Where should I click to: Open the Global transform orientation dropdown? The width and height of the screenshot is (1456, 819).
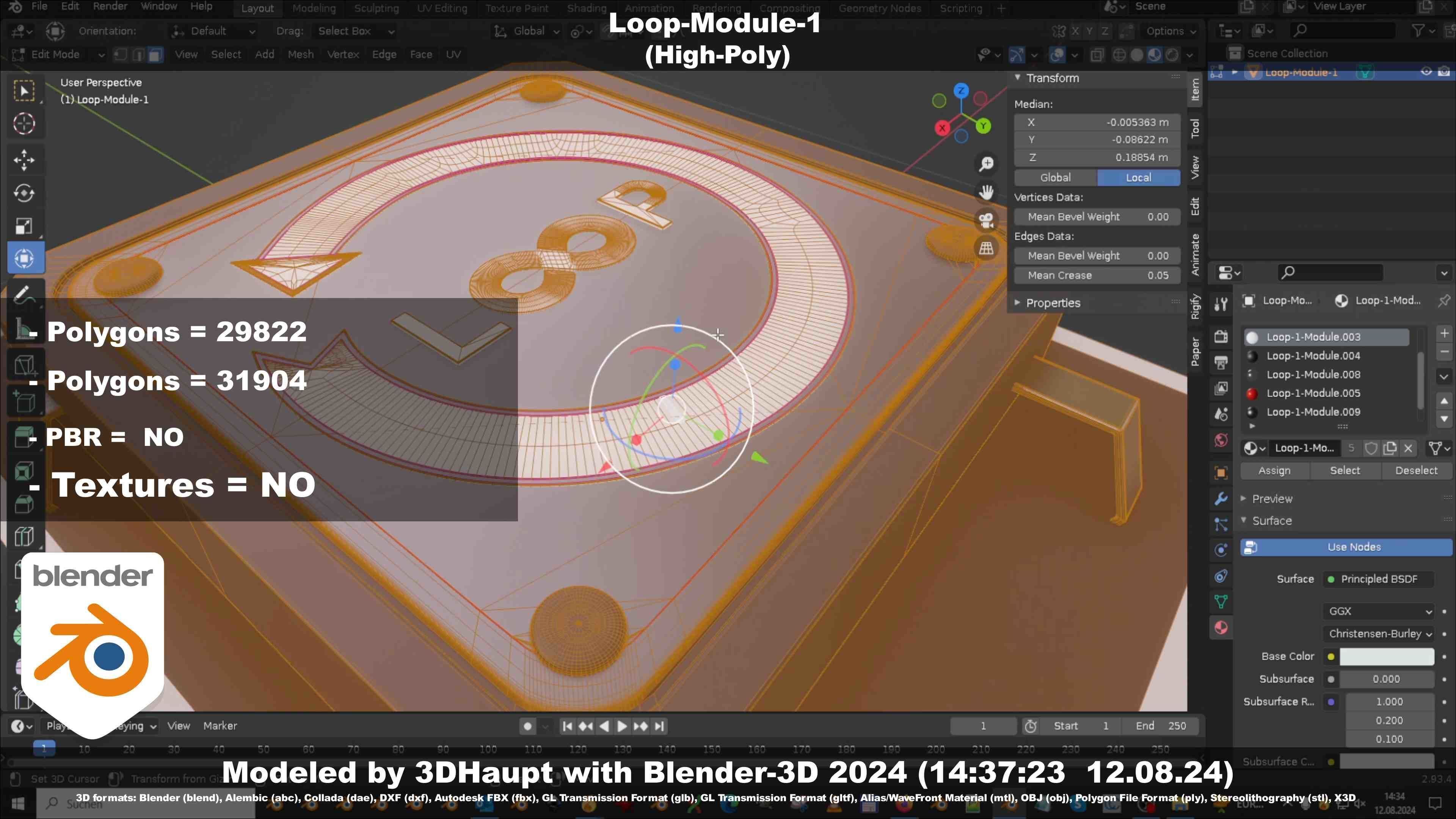[x=527, y=31]
